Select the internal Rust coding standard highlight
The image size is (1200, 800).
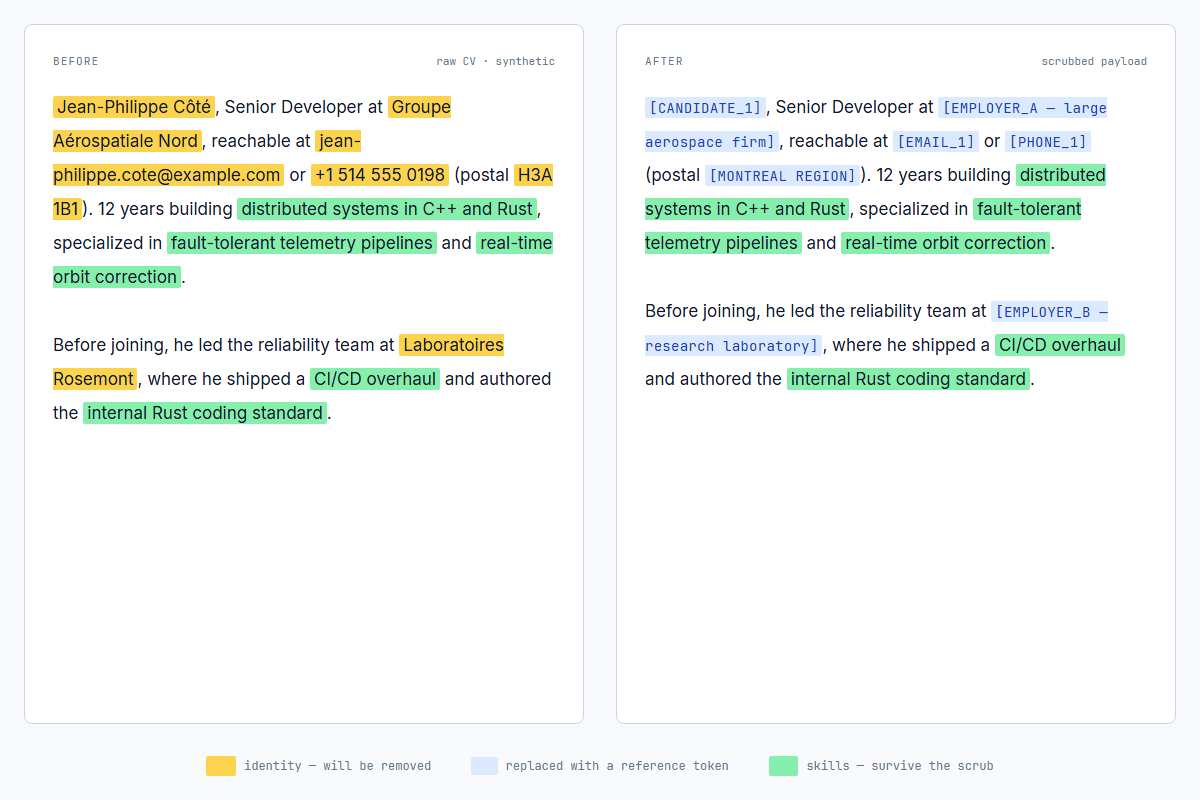[205, 413]
